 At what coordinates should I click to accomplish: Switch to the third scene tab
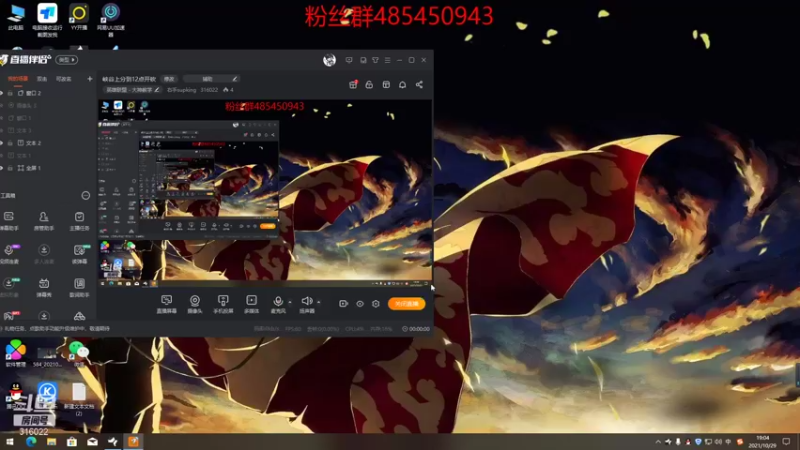click(x=64, y=79)
